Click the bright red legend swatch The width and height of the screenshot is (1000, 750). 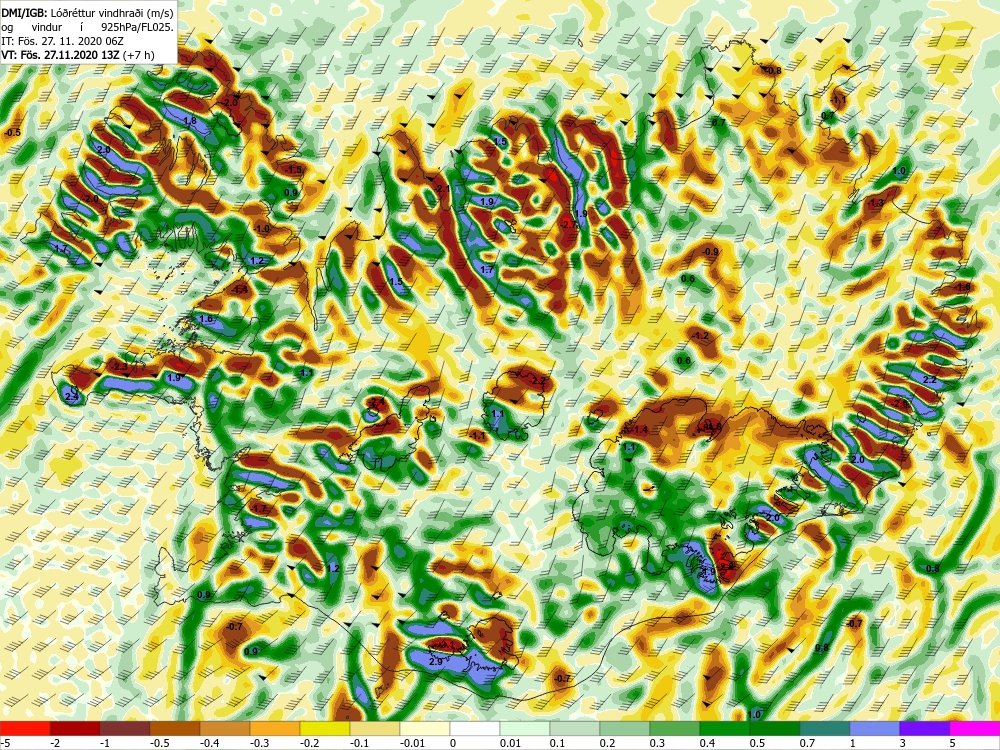click(25, 728)
